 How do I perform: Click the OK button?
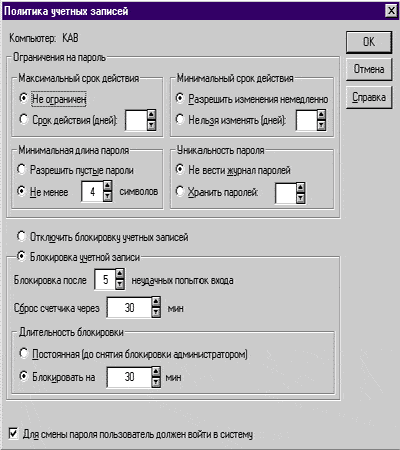(369, 42)
